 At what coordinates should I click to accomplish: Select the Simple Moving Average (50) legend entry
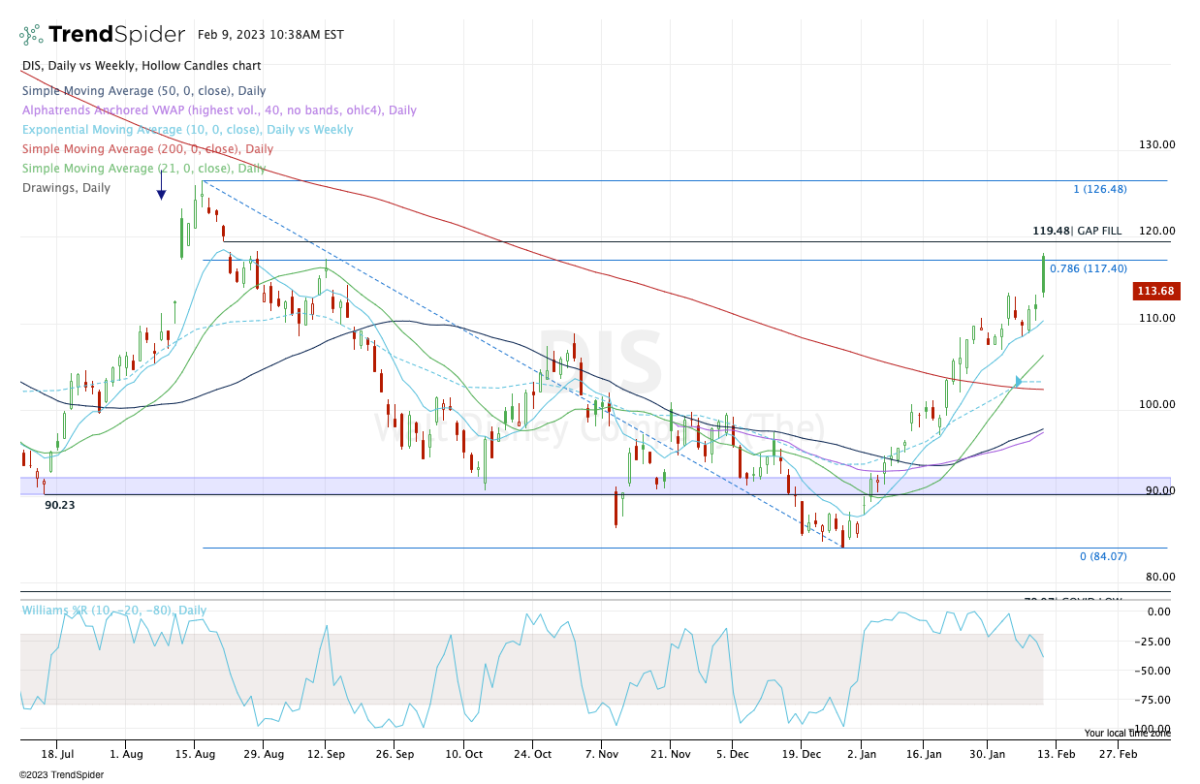pyautogui.click(x=143, y=90)
